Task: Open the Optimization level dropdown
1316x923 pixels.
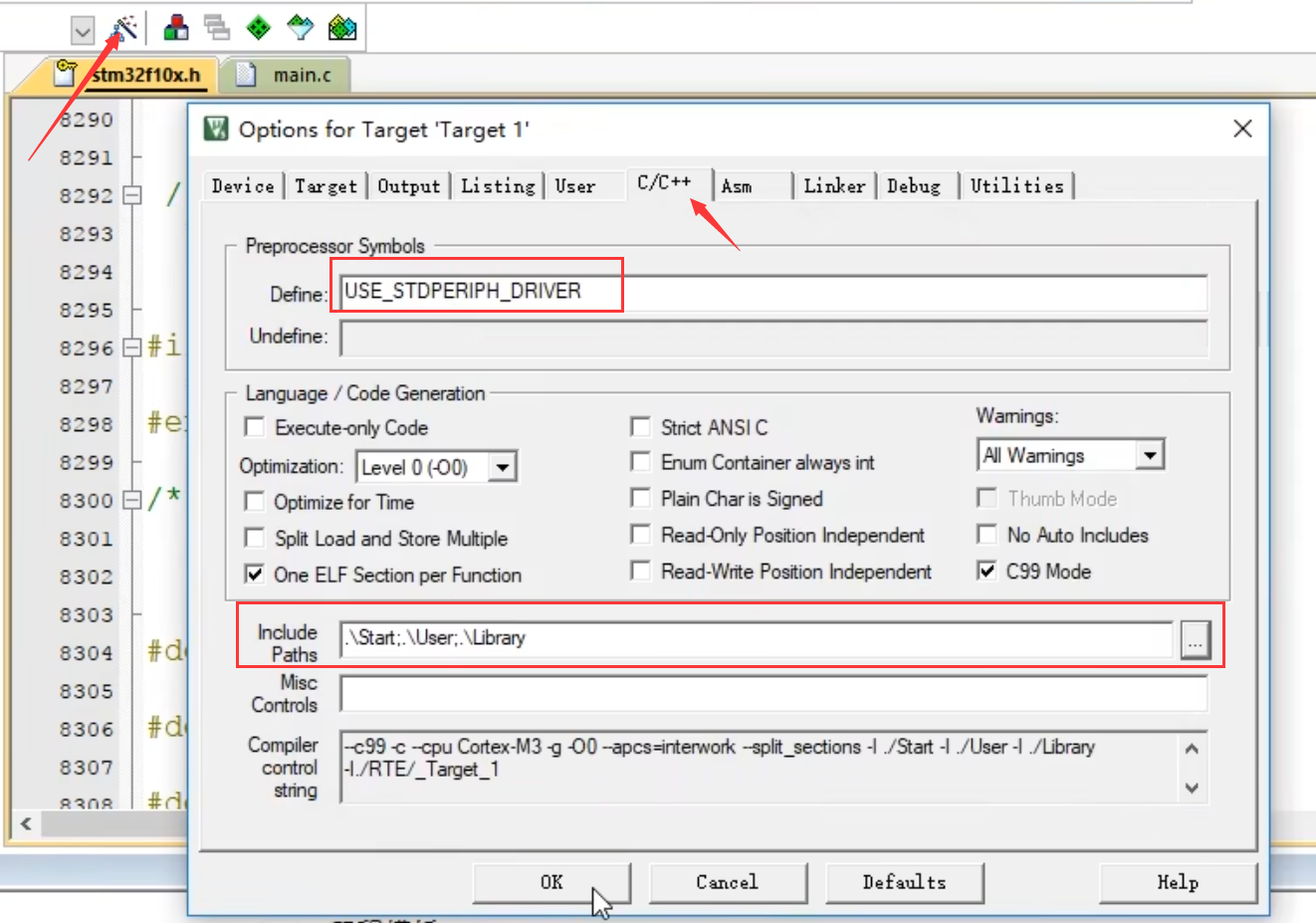Action: point(503,467)
